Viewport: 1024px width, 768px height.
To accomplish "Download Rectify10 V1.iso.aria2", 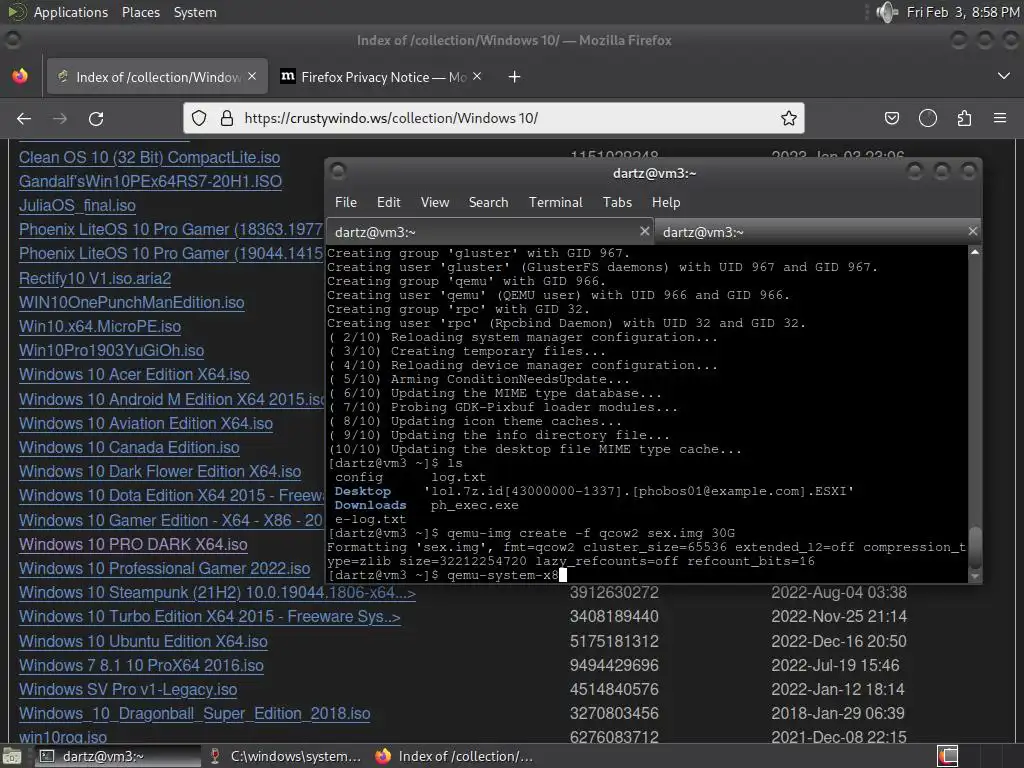I will (95, 278).
